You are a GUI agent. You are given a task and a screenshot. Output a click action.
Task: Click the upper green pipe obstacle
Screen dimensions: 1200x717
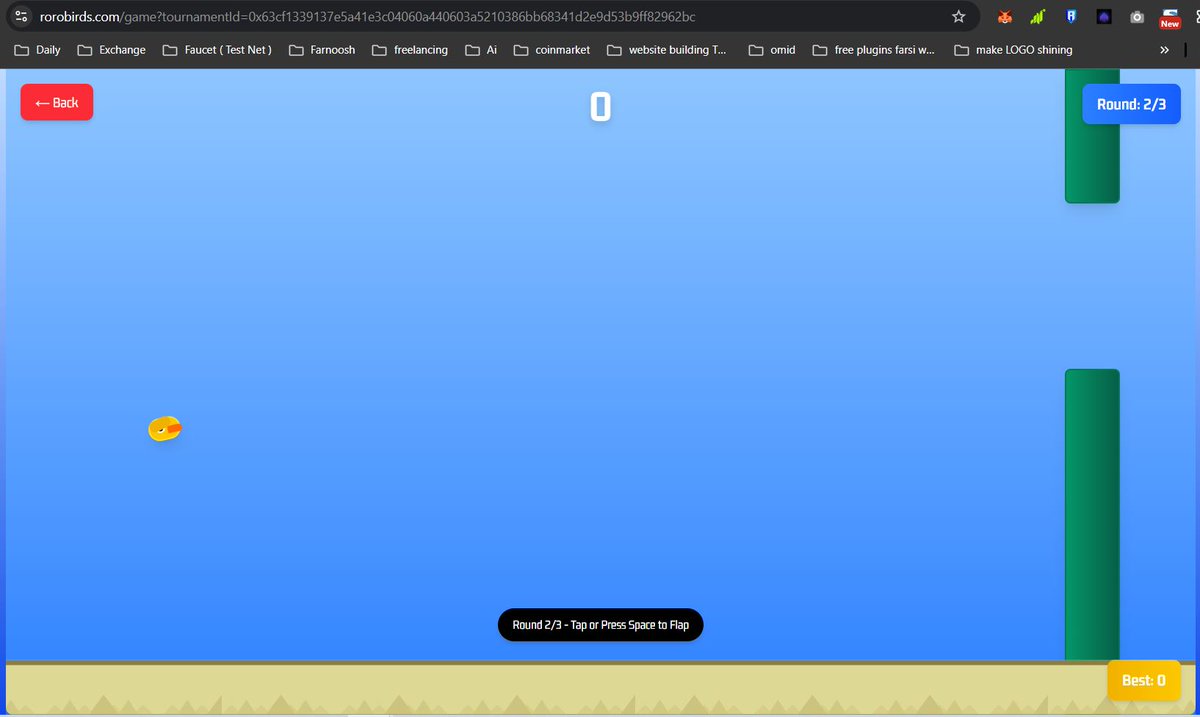pyautogui.click(x=1092, y=136)
